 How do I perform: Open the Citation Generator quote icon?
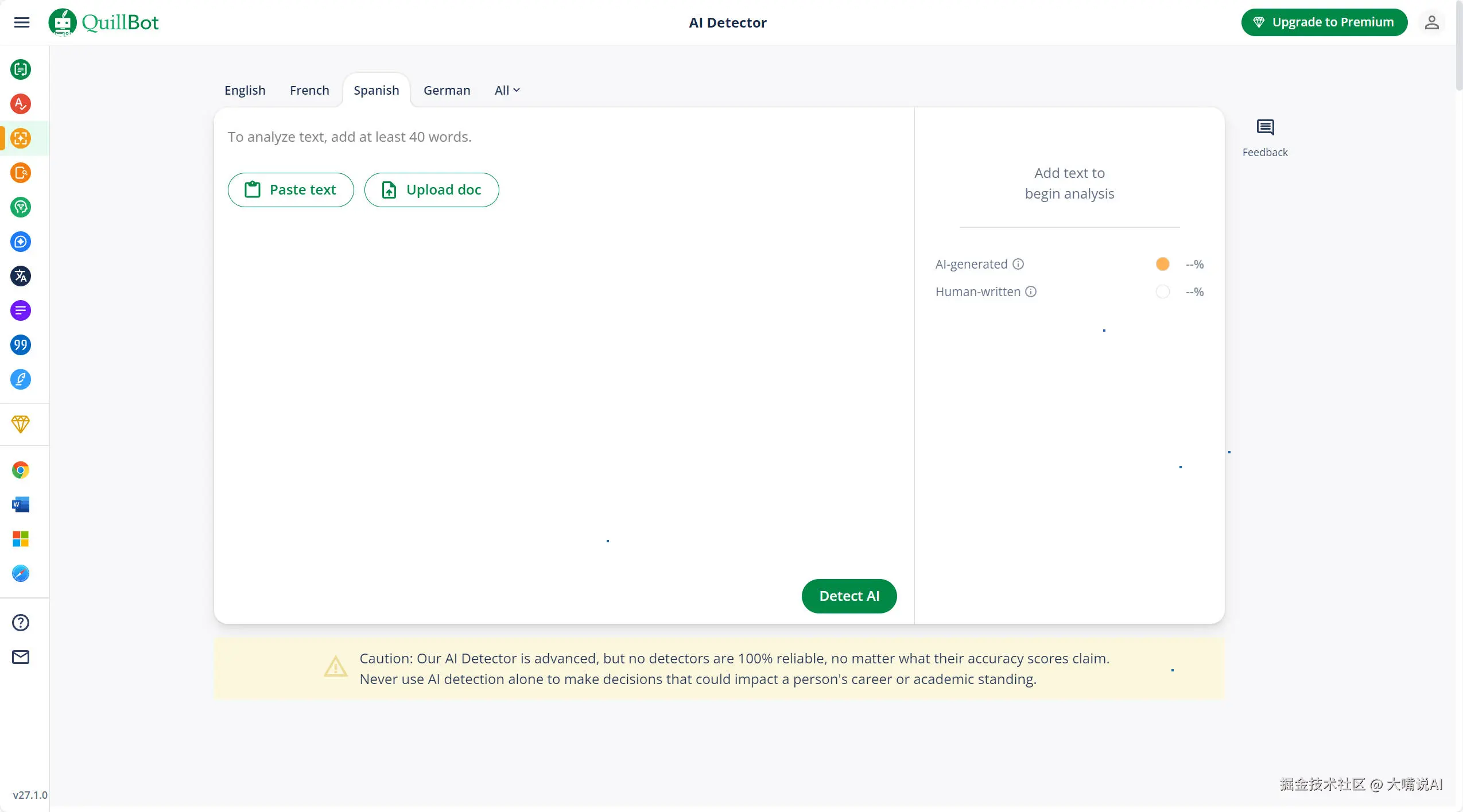[21, 345]
